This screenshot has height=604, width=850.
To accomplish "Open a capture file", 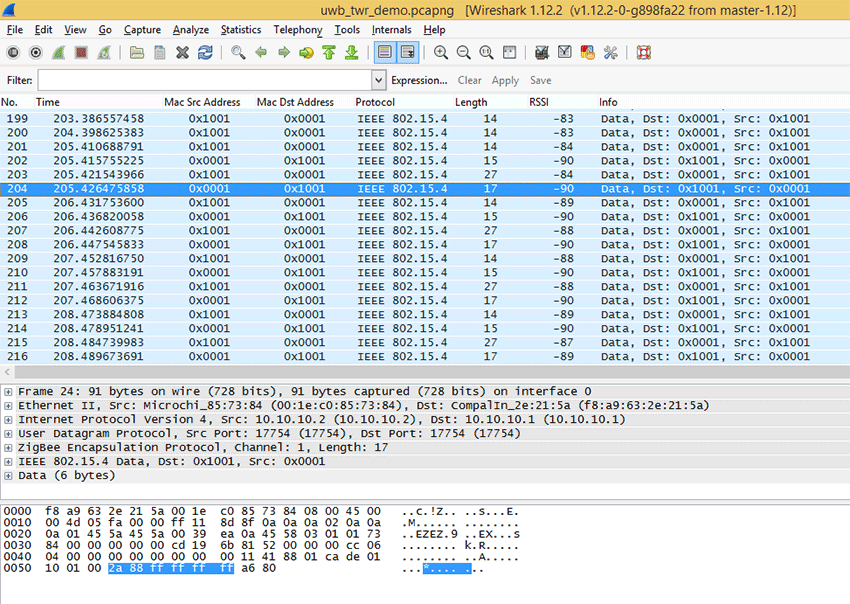I will 137,53.
